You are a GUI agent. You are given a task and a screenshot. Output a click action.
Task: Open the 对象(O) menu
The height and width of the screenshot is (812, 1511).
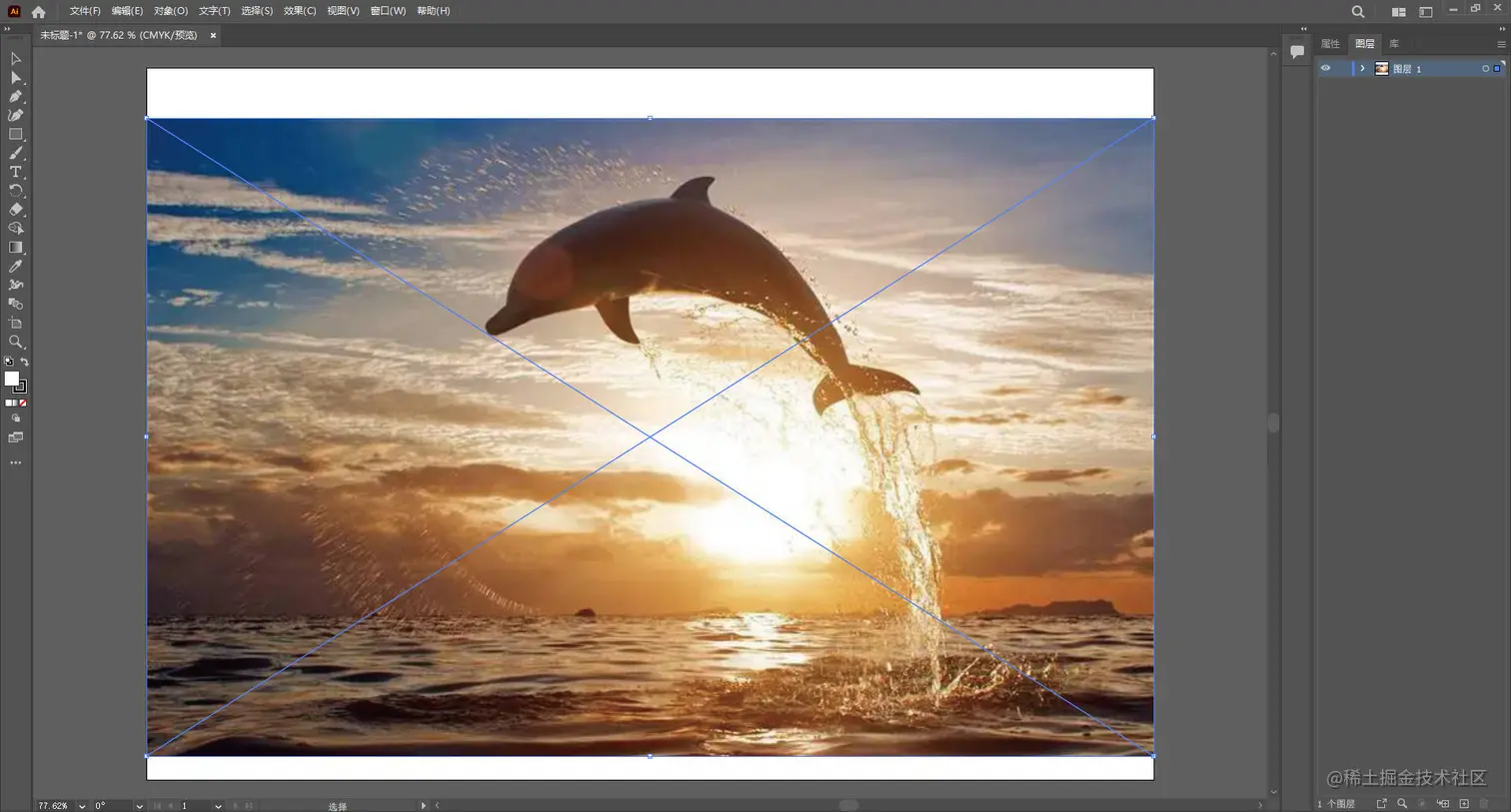click(x=171, y=11)
